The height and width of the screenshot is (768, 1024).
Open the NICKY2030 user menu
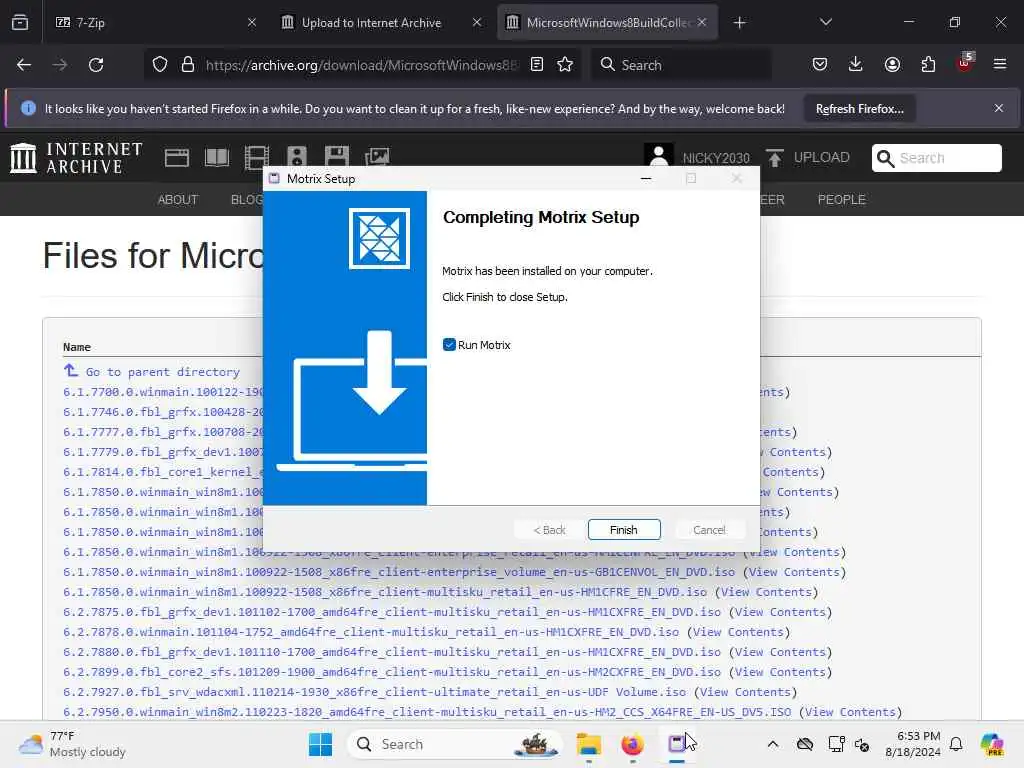(697, 157)
